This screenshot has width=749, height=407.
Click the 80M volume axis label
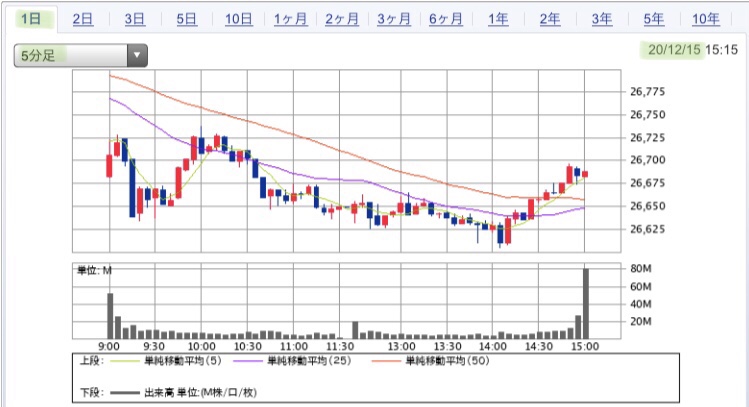click(641, 268)
